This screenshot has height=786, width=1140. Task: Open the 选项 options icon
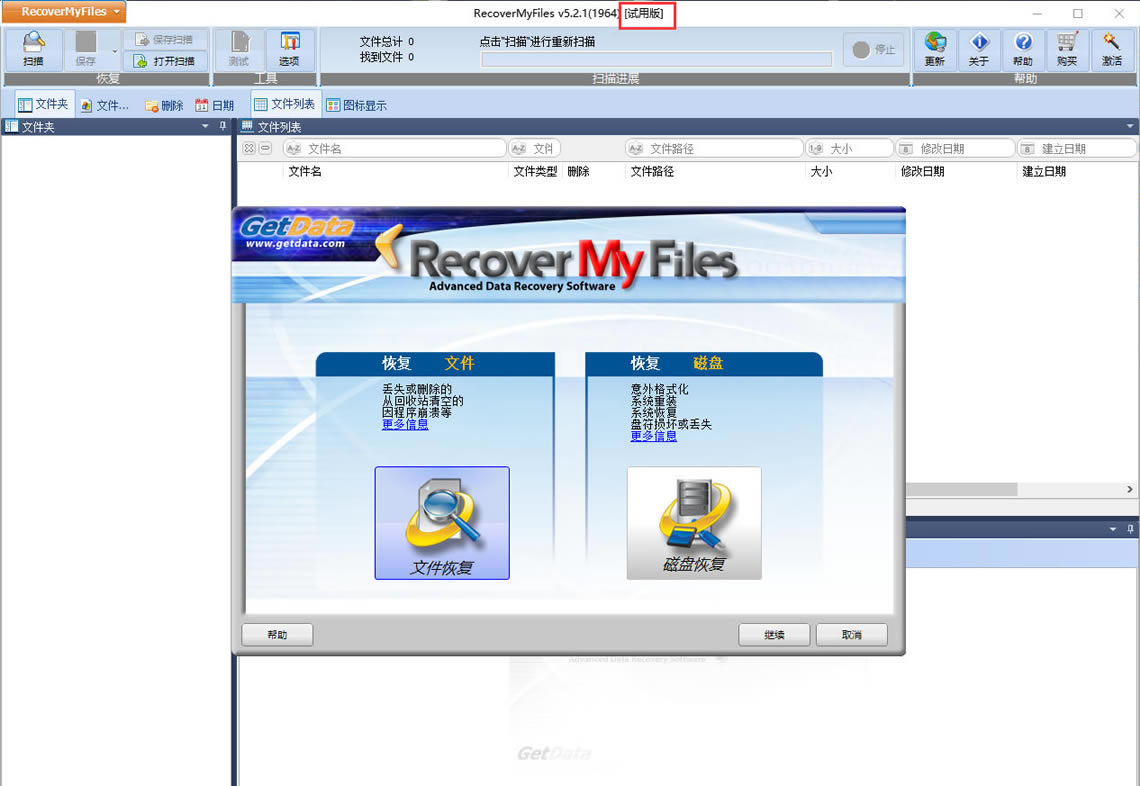(289, 49)
